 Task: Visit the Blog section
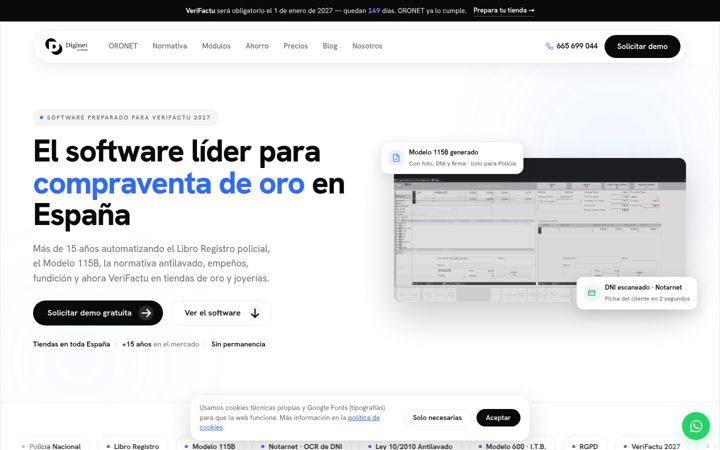point(330,46)
